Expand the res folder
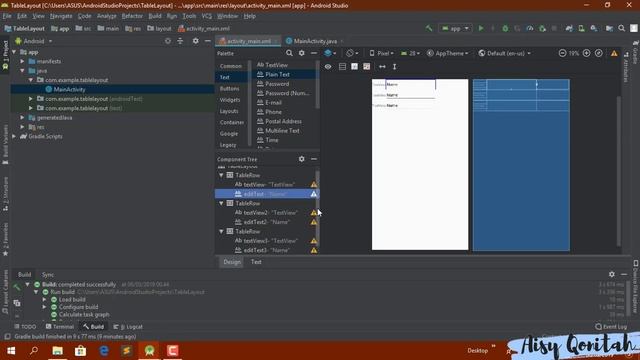This screenshot has width=640, height=360. (22, 127)
